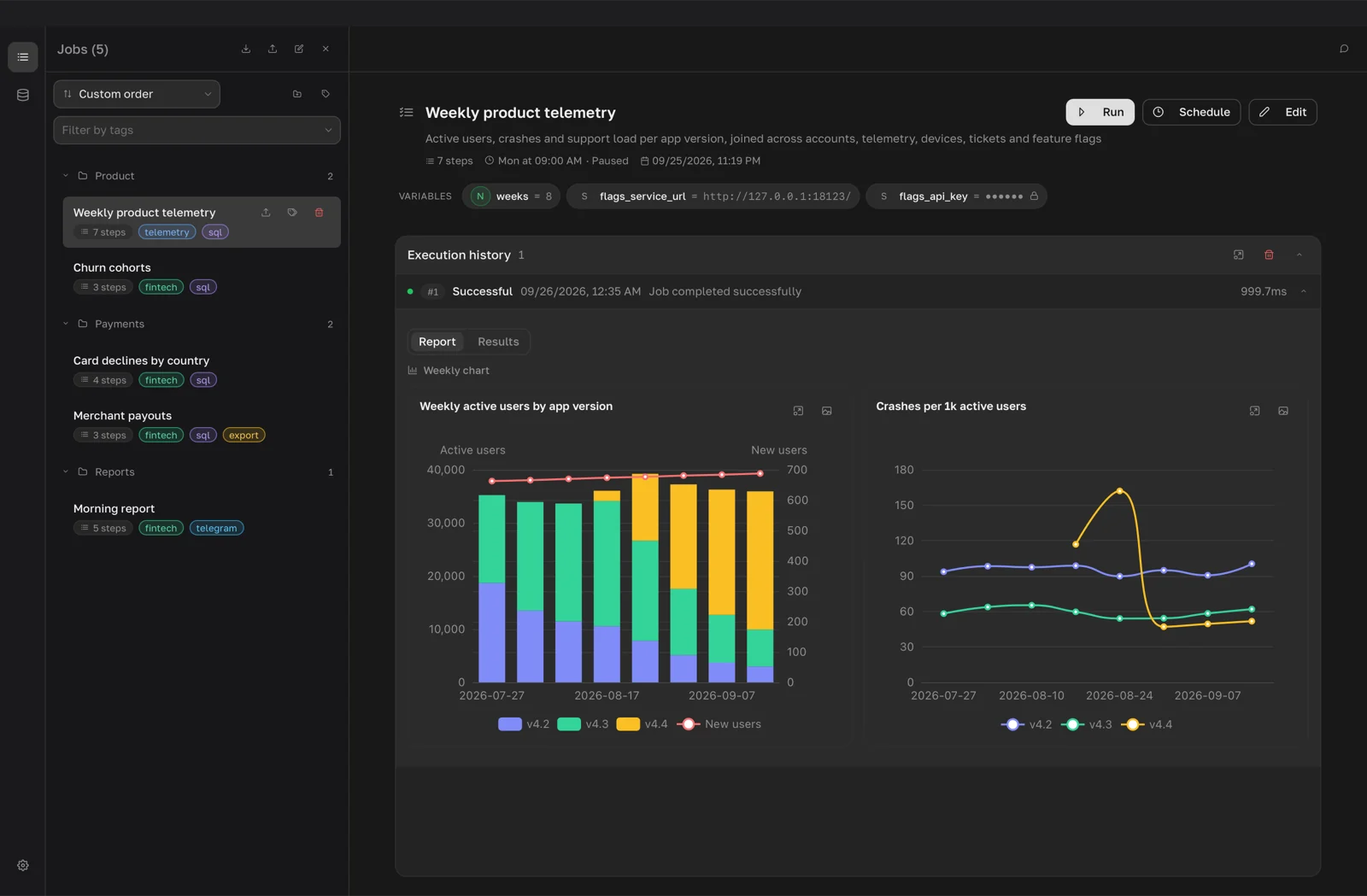Collapse the Payments folder

(66, 324)
